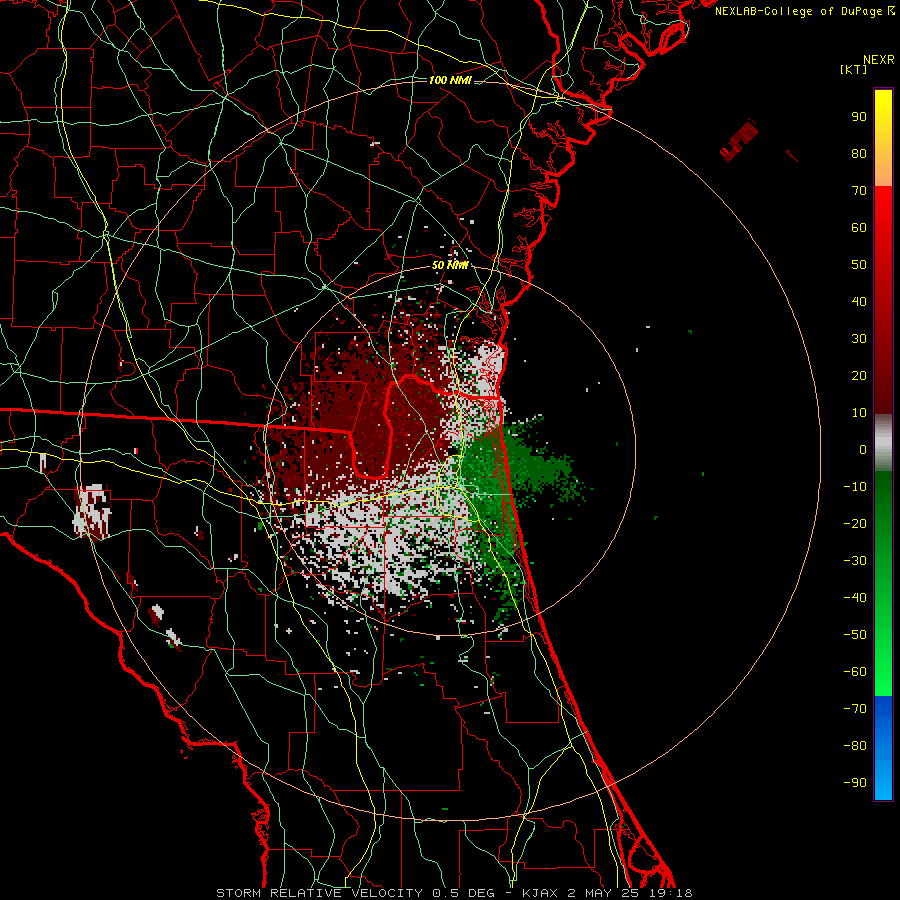Click the 90 value on the velocity scale

[859, 117]
